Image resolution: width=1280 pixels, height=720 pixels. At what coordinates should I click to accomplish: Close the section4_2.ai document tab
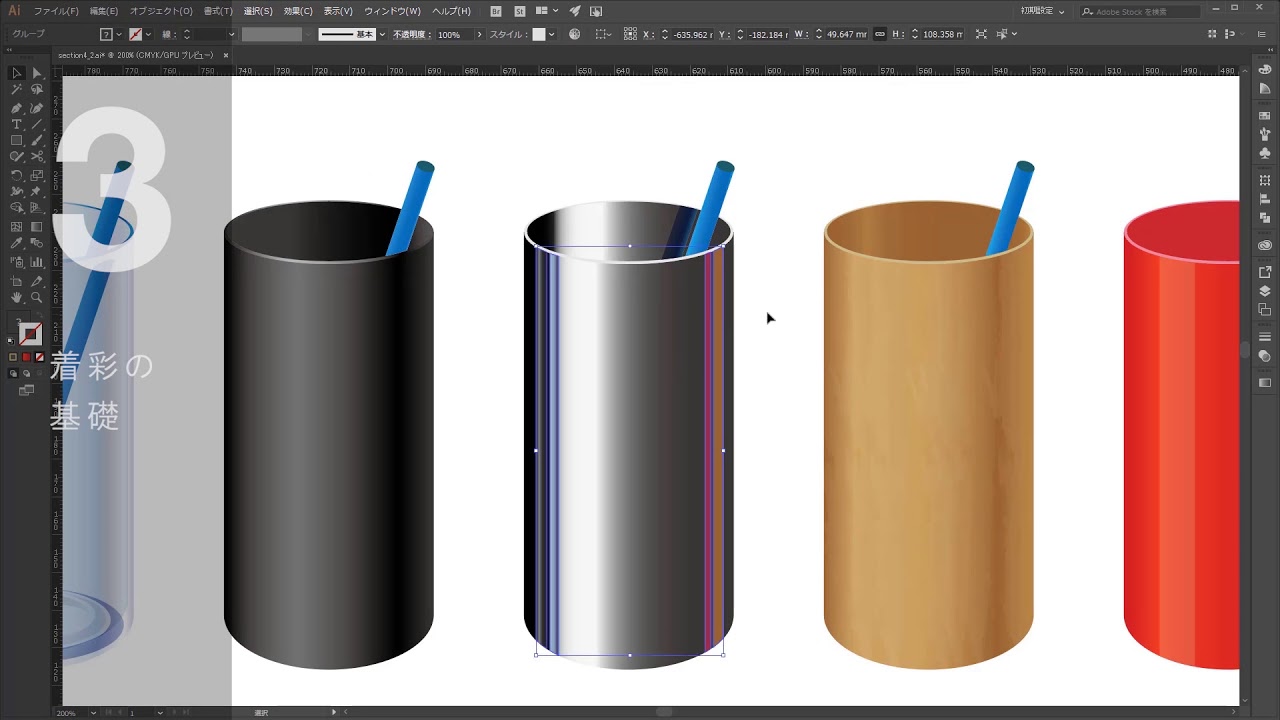(x=225, y=56)
